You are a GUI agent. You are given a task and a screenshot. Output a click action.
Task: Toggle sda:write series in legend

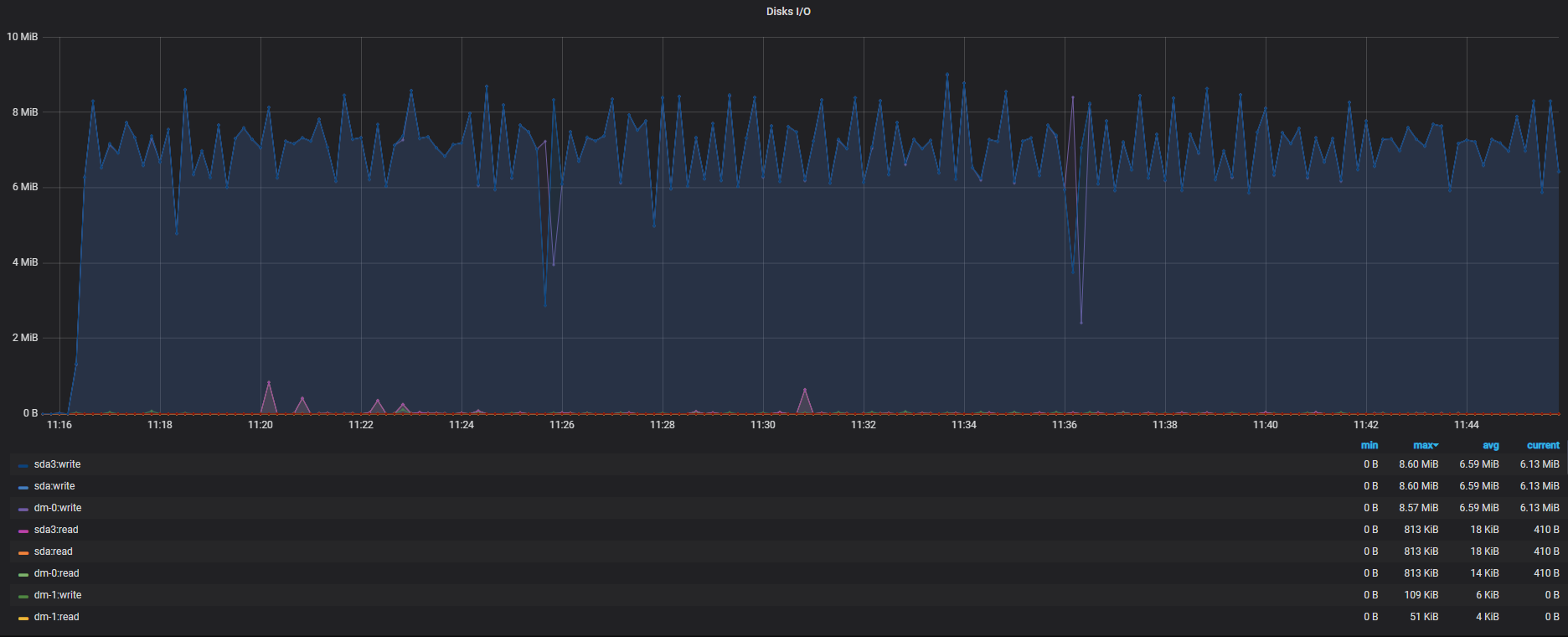click(x=54, y=486)
